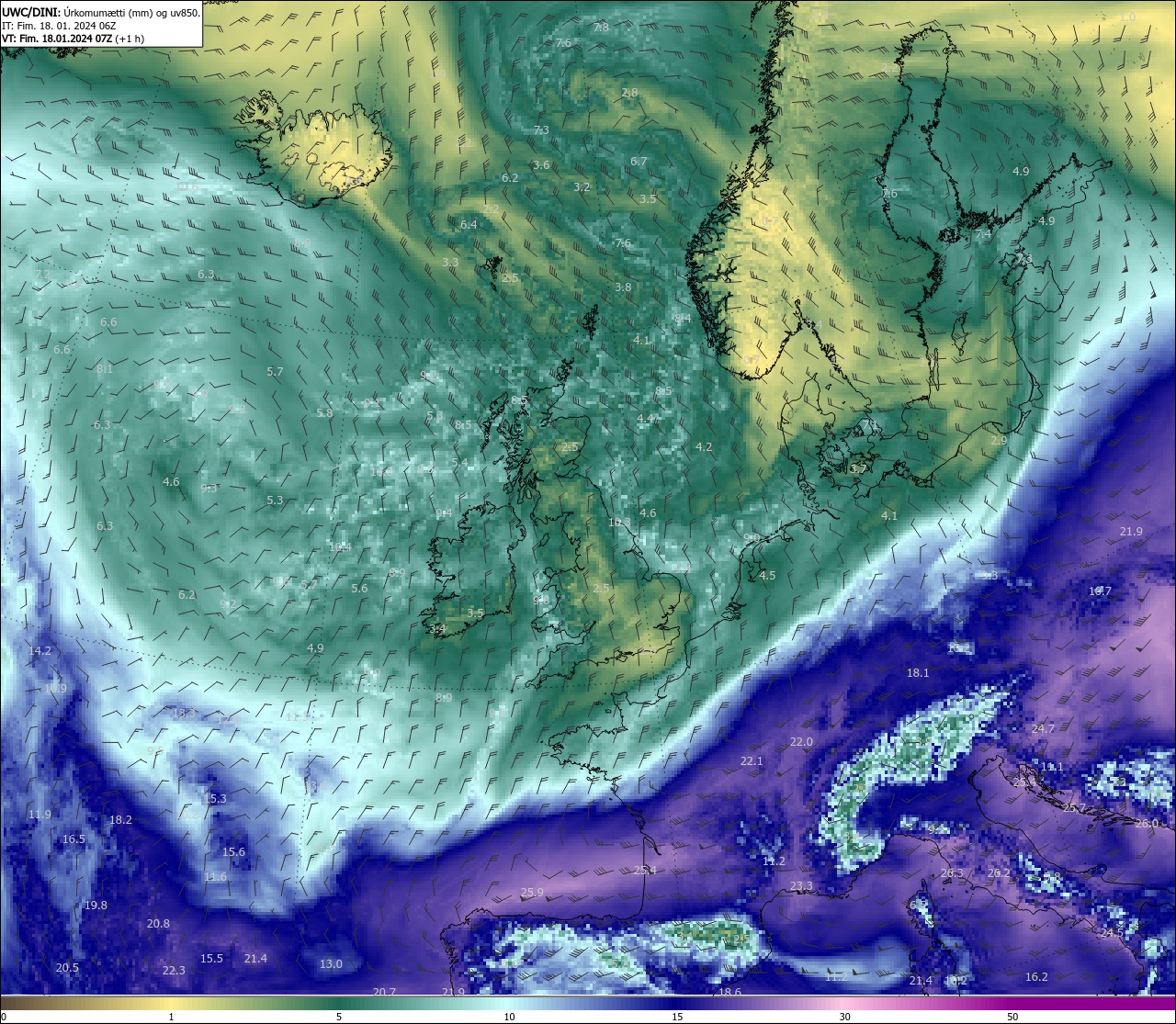Select the map value 18.2
The width and height of the screenshot is (1176, 1024).
coord(120,819)
